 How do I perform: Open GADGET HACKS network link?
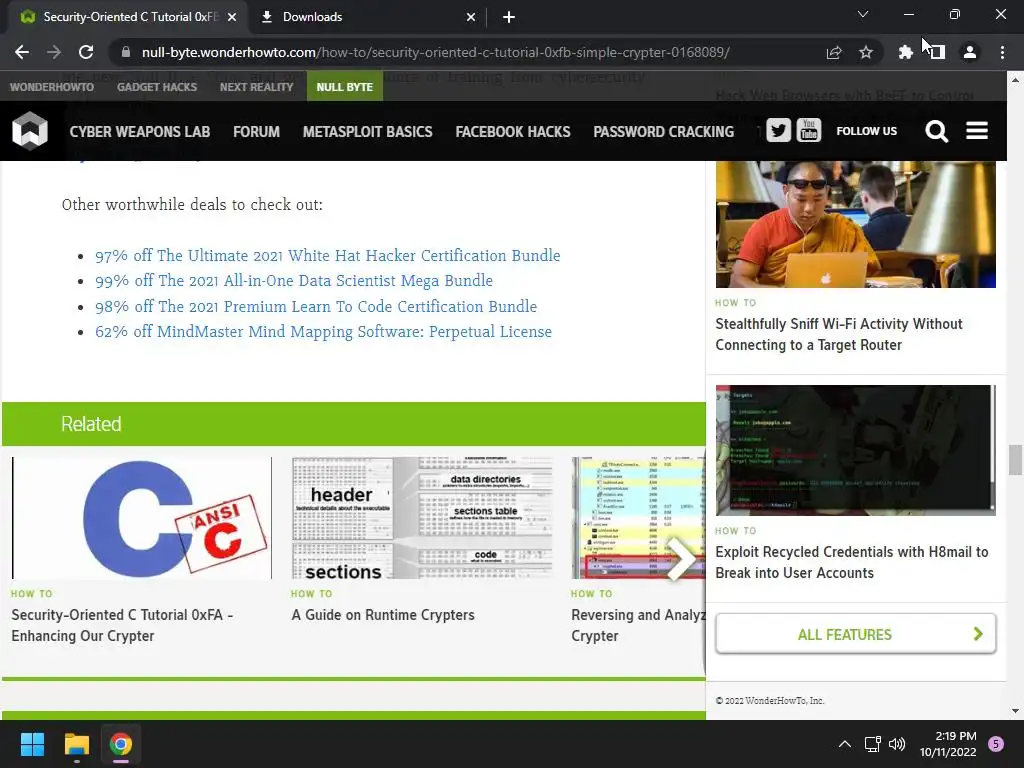tap(157, 87)
